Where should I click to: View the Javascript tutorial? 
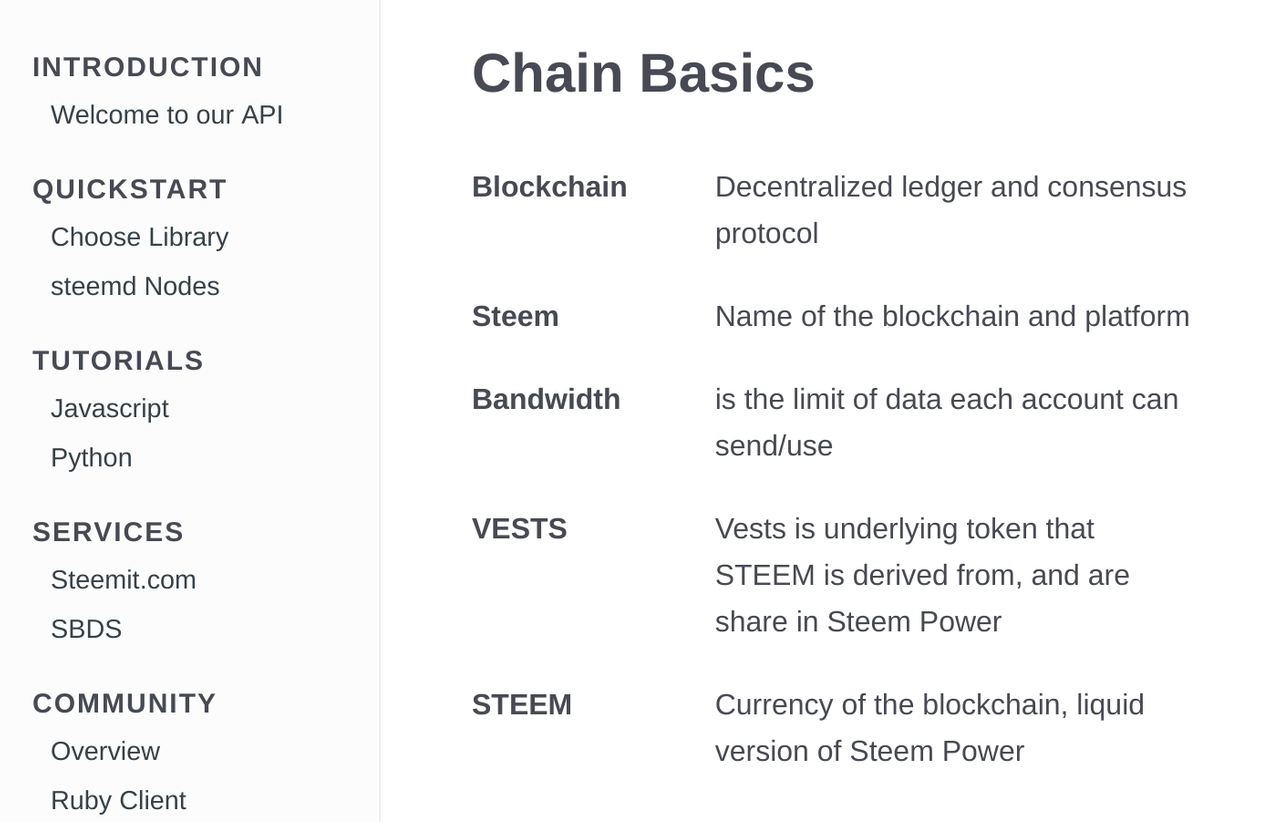tap(110, 408)
